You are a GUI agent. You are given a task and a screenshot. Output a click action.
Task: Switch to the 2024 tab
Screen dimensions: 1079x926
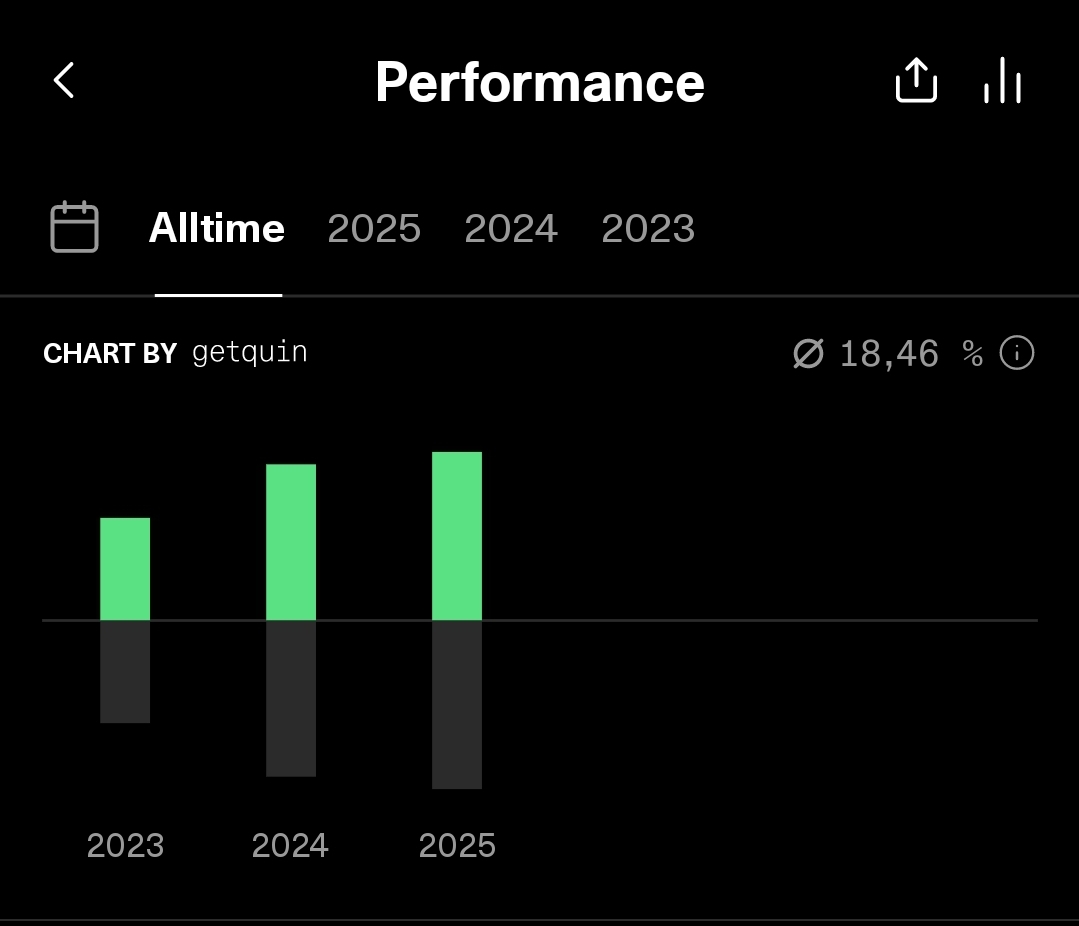(x=511, y=229)
